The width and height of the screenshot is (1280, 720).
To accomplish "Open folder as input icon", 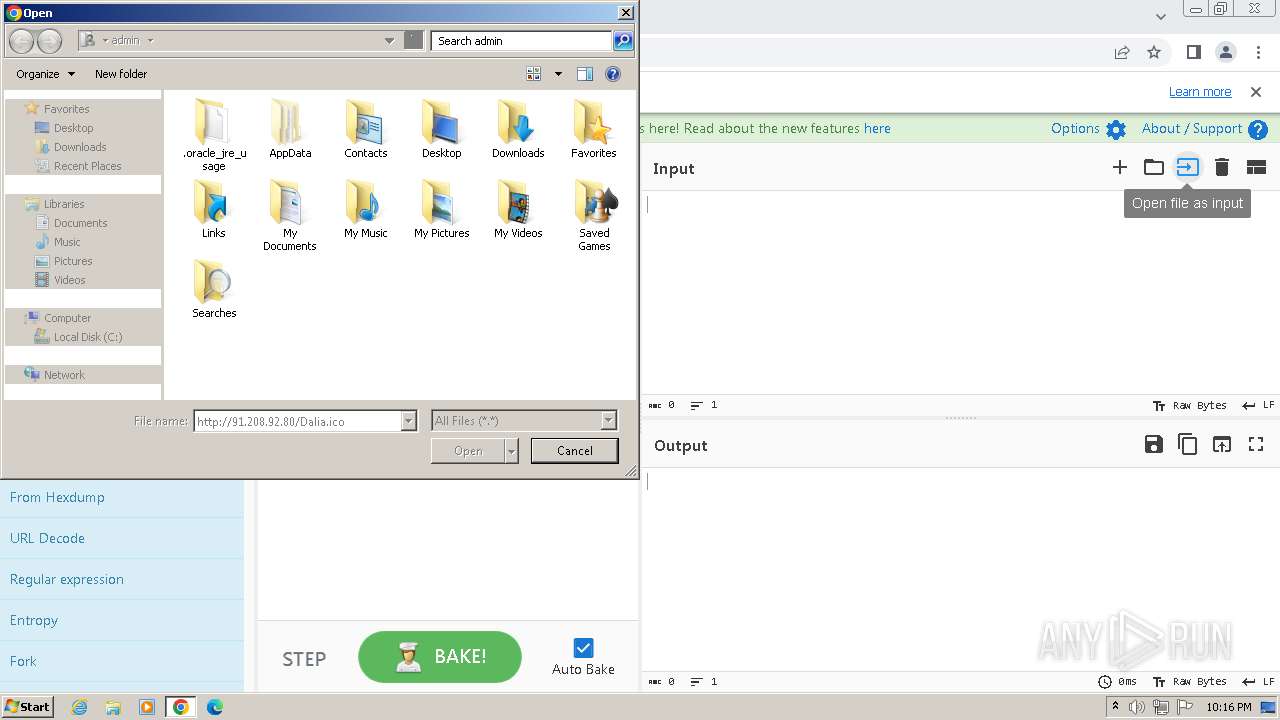I will click(x=1154, y=167).
